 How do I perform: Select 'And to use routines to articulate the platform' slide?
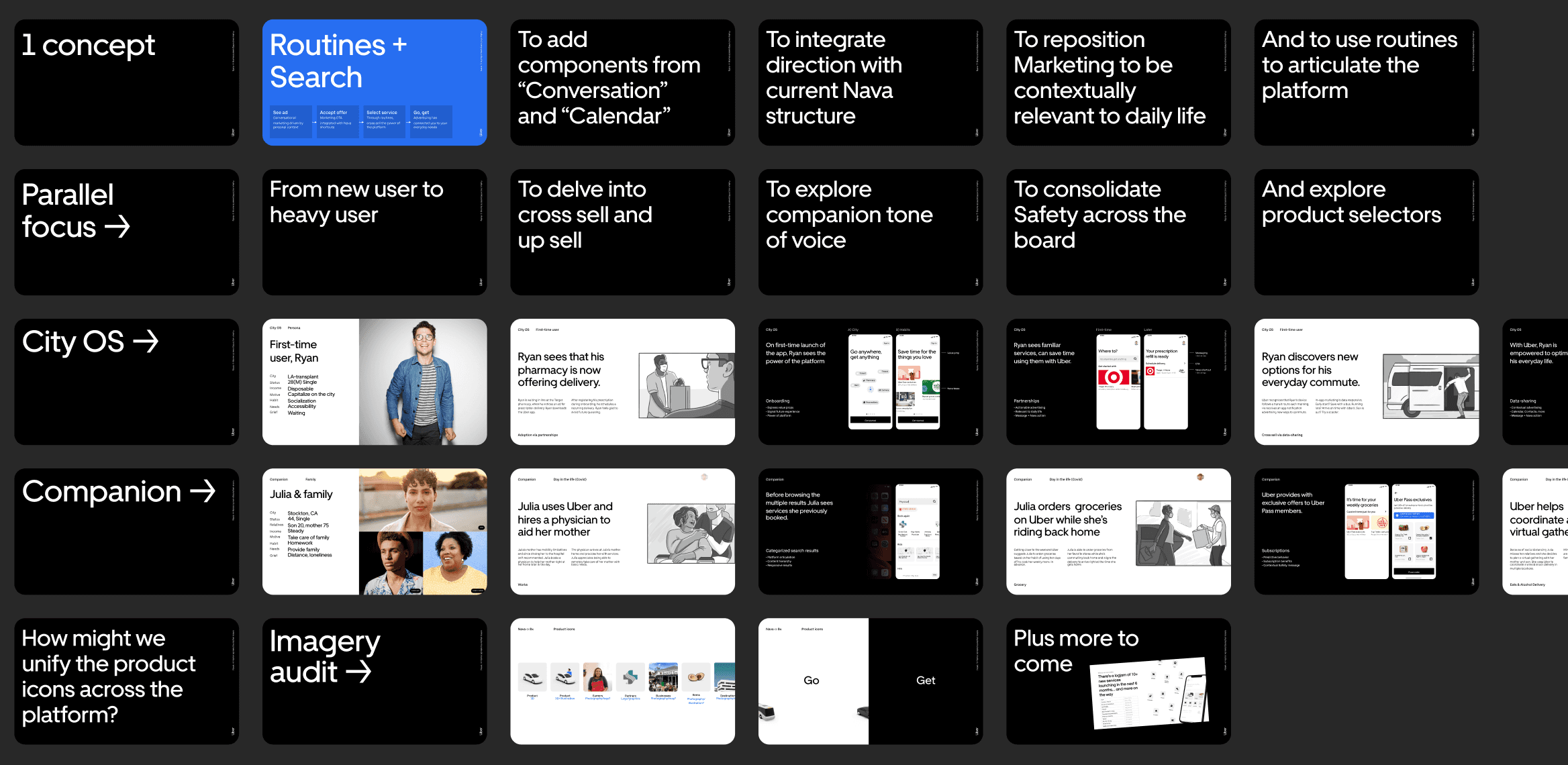[1367, 83]
